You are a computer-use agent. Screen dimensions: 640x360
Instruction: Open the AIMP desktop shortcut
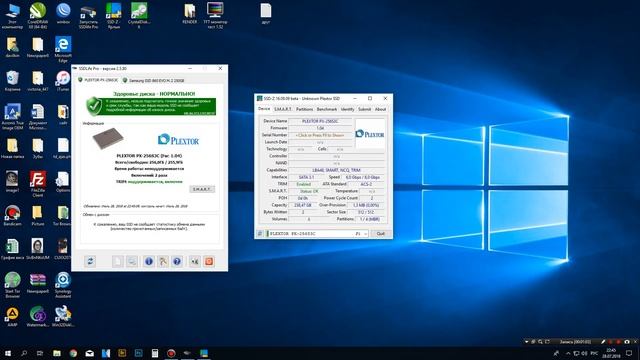point(12,317)
